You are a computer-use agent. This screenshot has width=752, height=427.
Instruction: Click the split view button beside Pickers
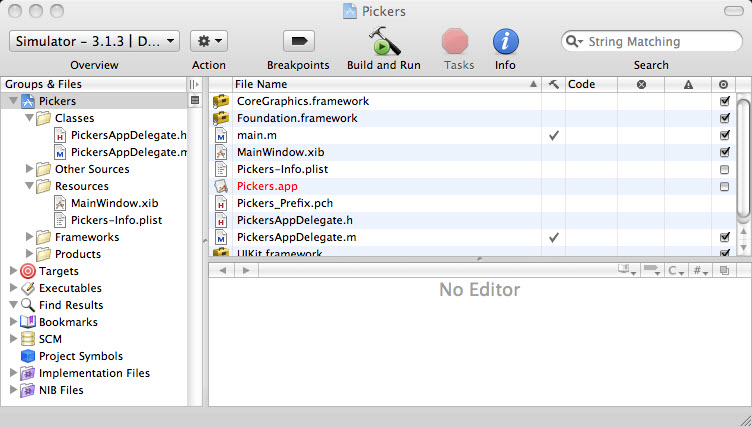[195, 100]
